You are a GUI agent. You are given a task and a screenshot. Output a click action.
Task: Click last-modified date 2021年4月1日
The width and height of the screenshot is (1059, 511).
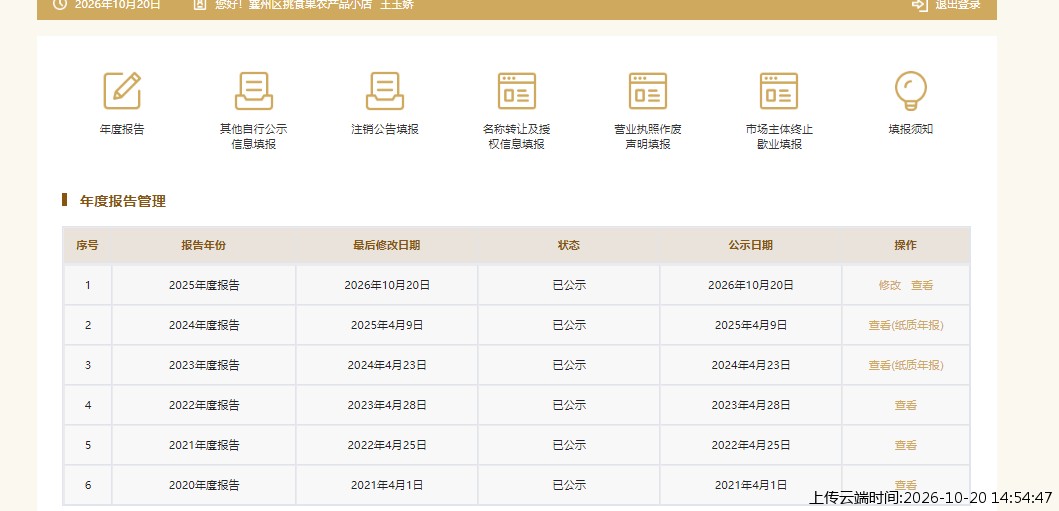[x=387, y=485]
